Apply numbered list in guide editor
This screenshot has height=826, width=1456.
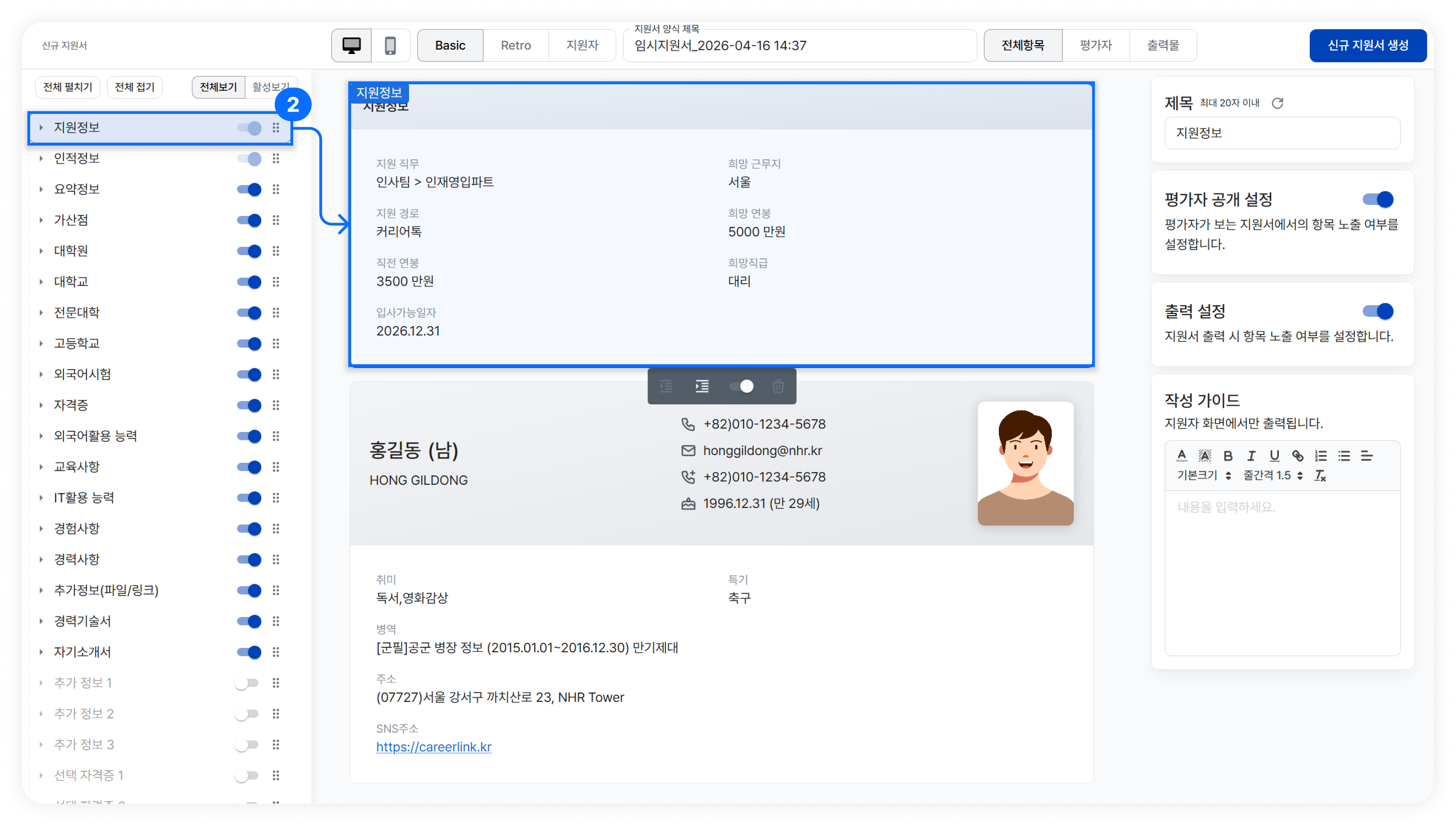click(1321, 455)
